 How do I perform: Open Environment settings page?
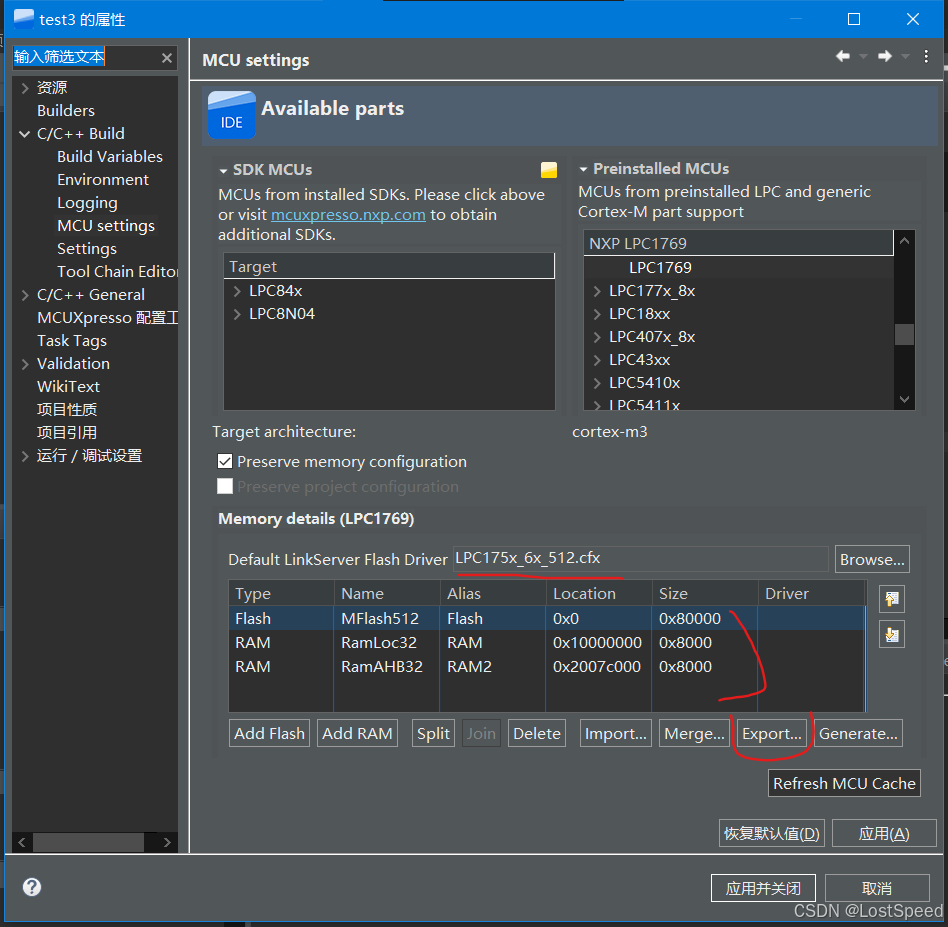click(x=103, y=180)
